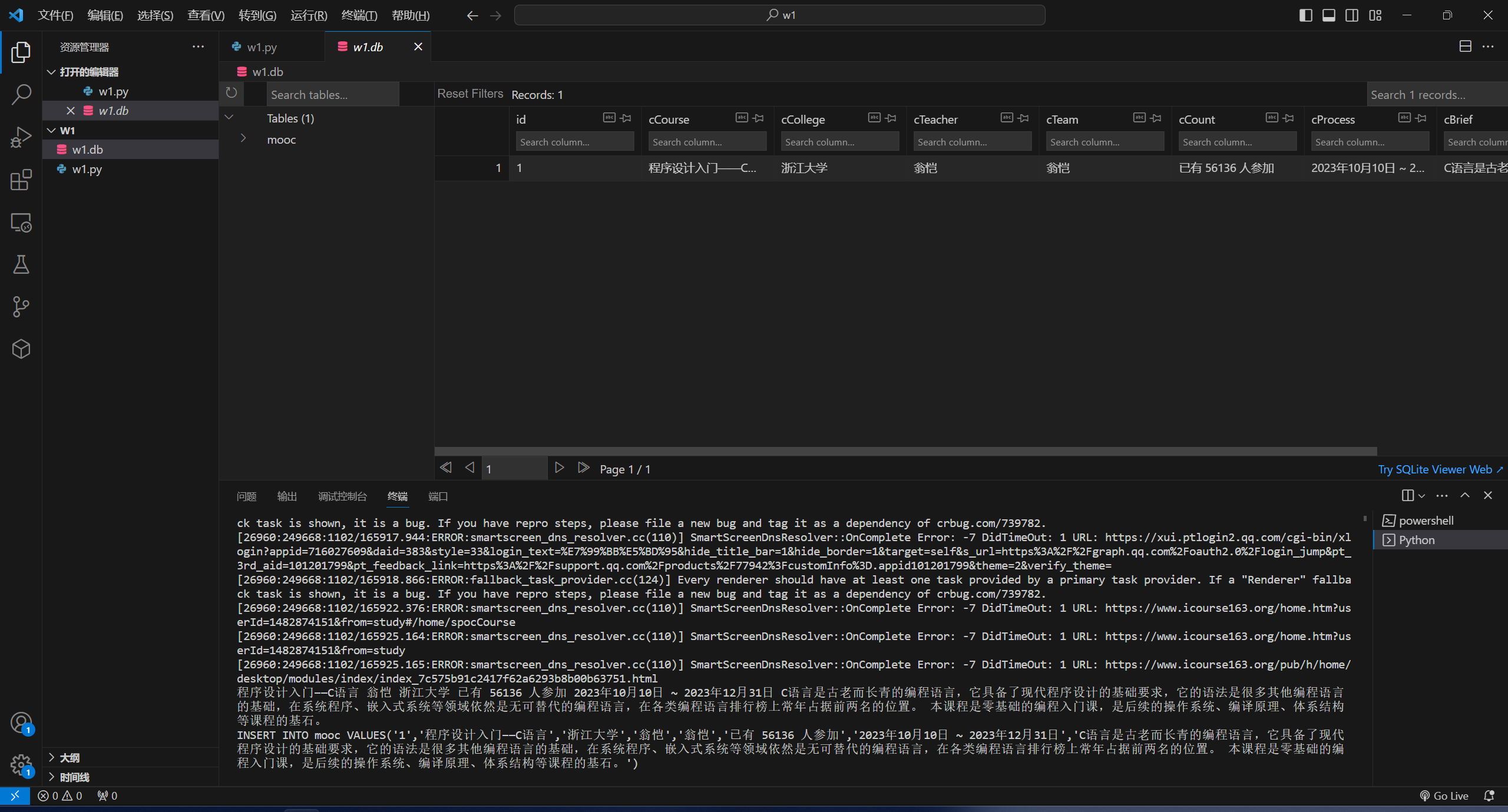Toggle primary side bar visibility
The width and height of the screenshot is (1508, 812).
tap(1305, 15)
